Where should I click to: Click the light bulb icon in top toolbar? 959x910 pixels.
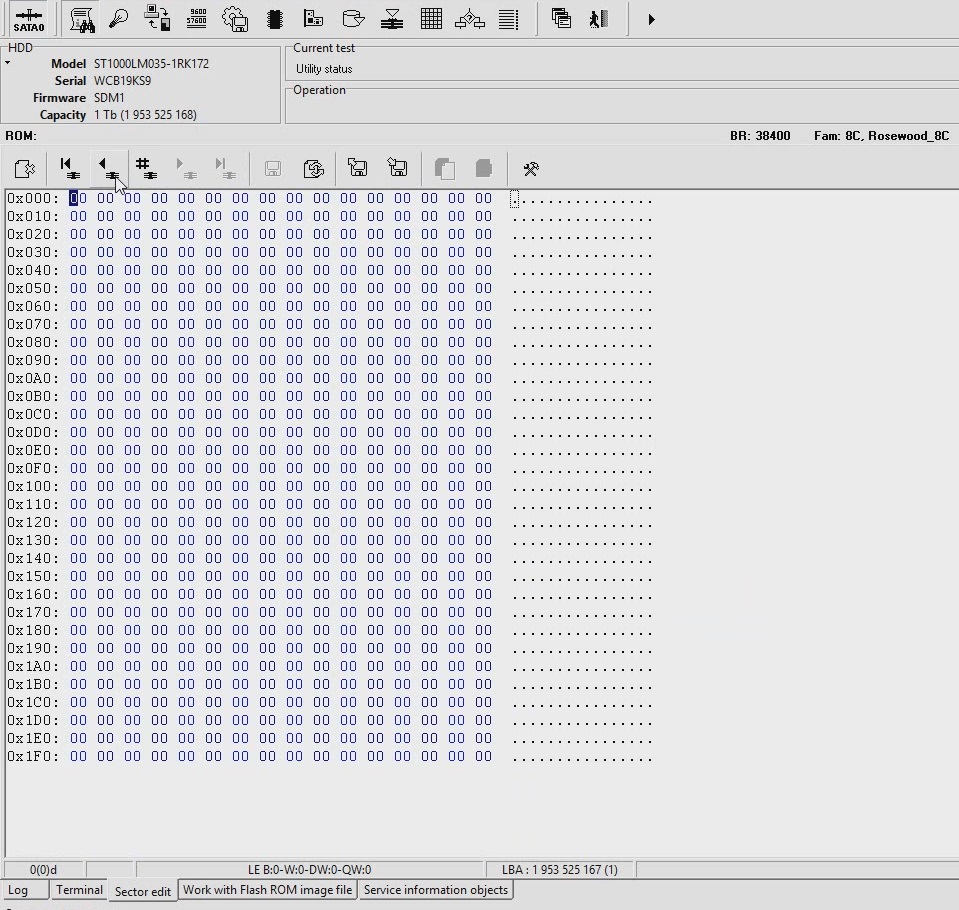pos(119,19)
